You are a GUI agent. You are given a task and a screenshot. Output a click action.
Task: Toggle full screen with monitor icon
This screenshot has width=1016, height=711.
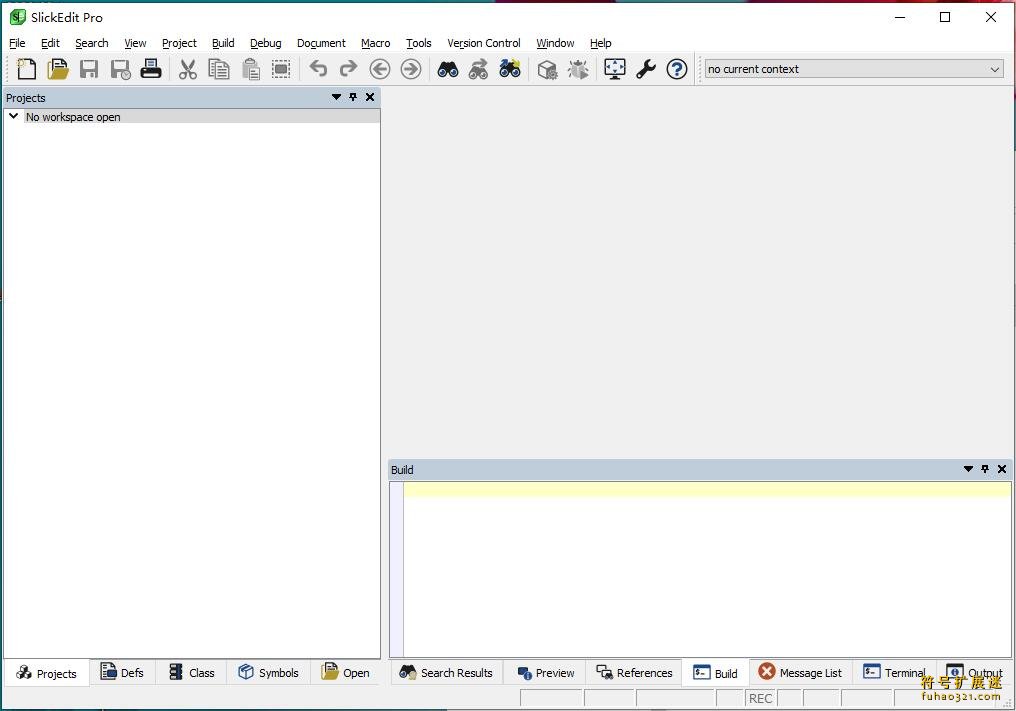tap(615, 69)
